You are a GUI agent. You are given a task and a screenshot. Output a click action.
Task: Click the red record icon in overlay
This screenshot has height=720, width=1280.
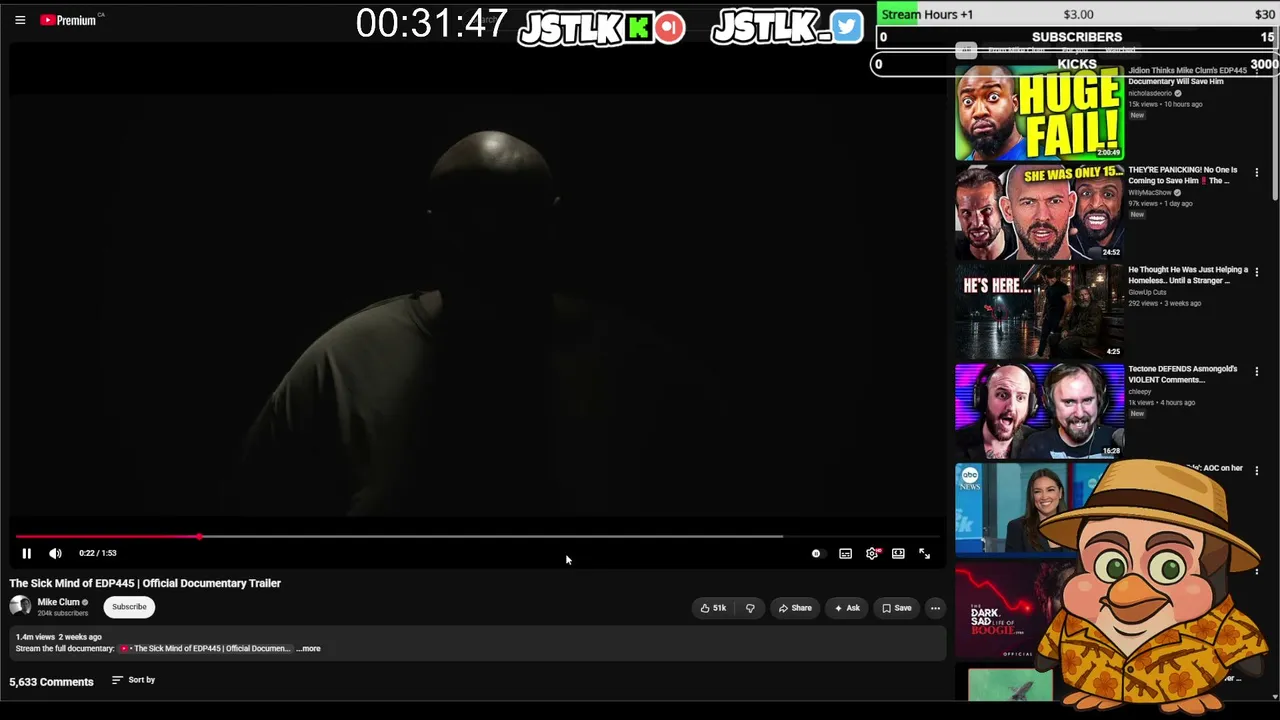670,27
